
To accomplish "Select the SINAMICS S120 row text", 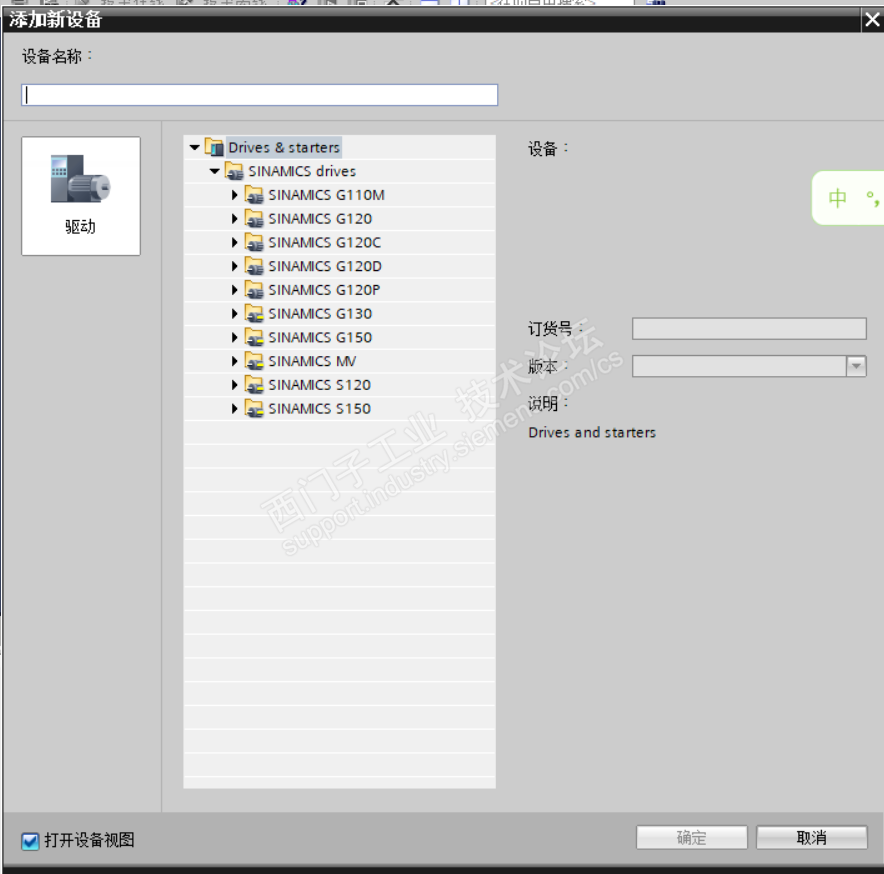I will [x=320, y=385].
